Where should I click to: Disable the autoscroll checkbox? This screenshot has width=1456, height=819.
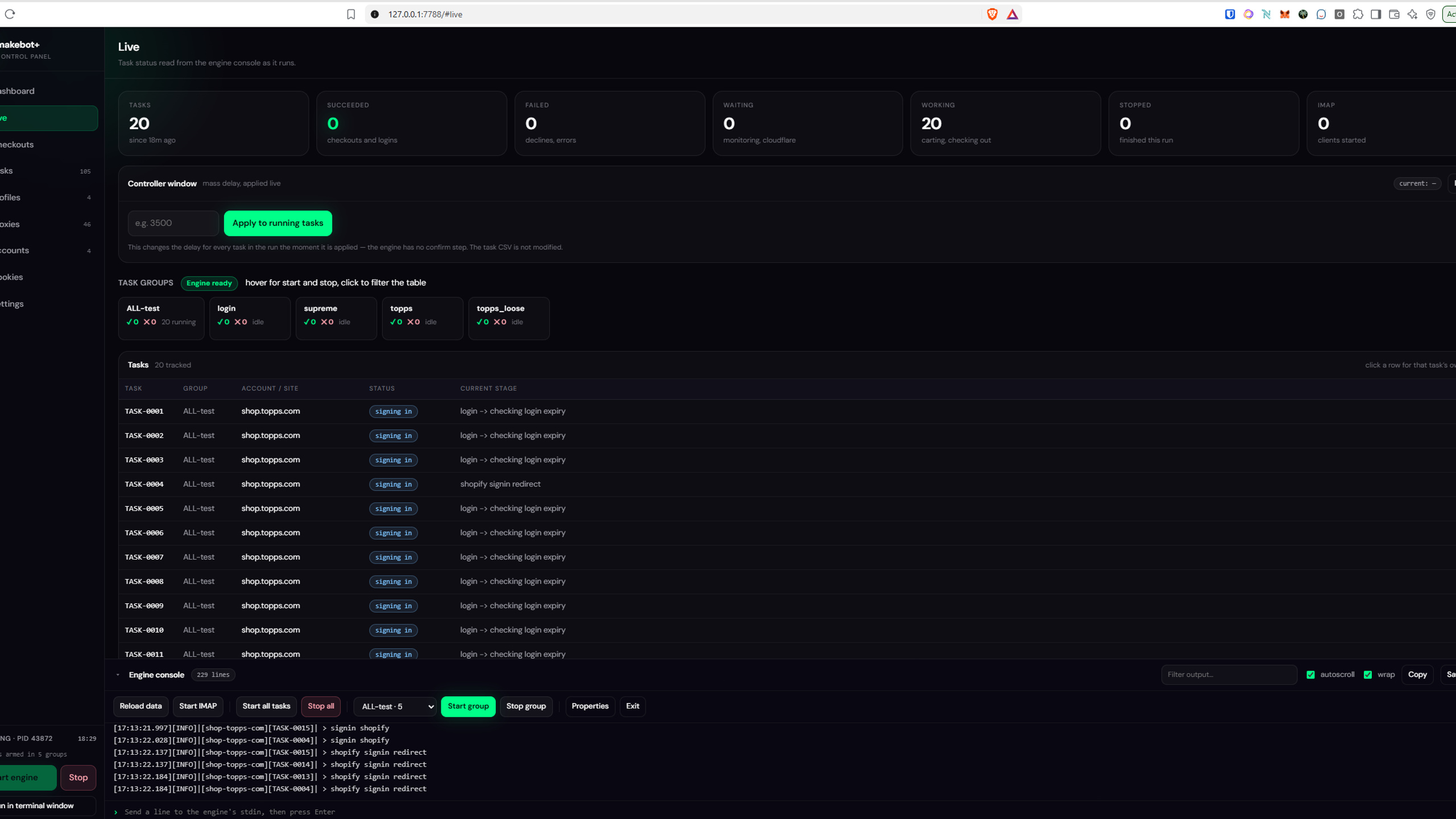click(1310, 675)
